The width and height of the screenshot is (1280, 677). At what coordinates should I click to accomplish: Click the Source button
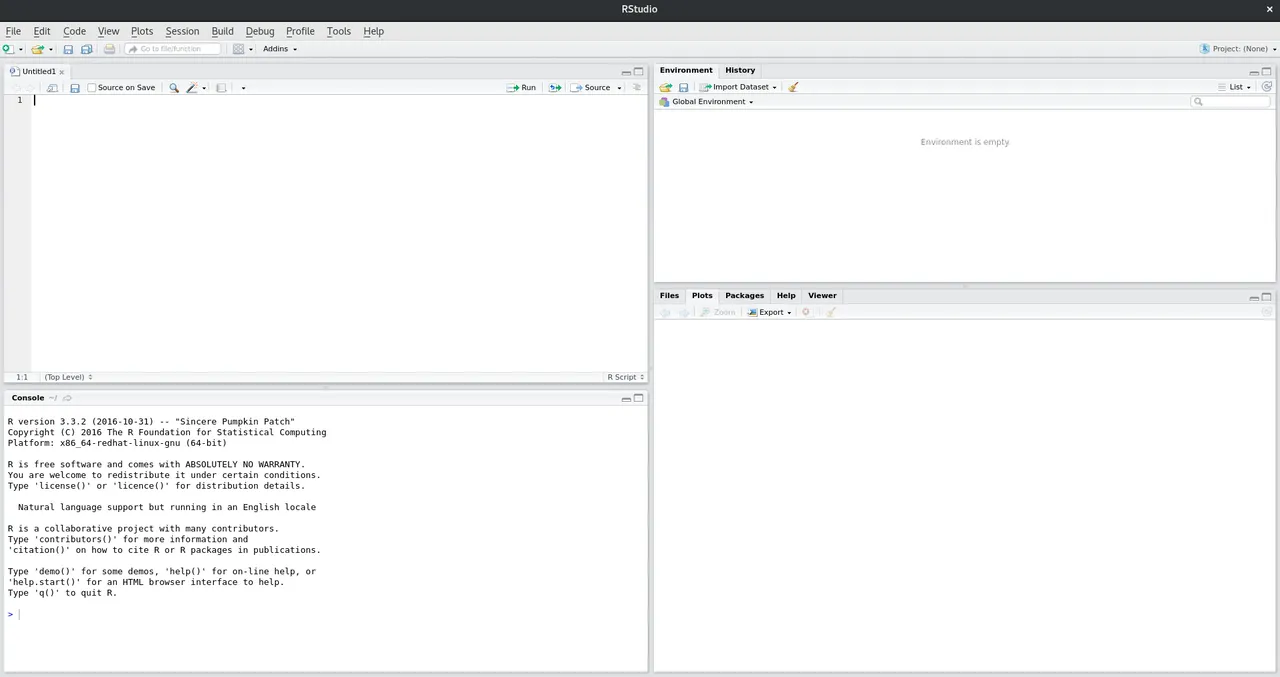point(591,88)
